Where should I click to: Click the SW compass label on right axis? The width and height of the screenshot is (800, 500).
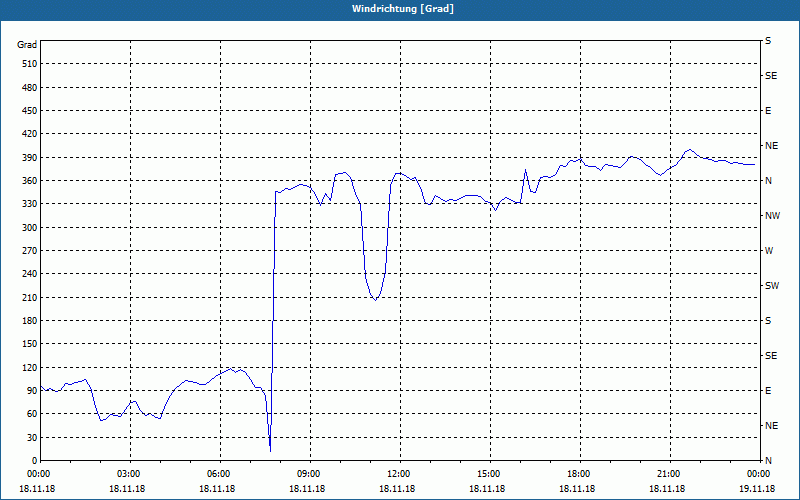tap(772, 286)
